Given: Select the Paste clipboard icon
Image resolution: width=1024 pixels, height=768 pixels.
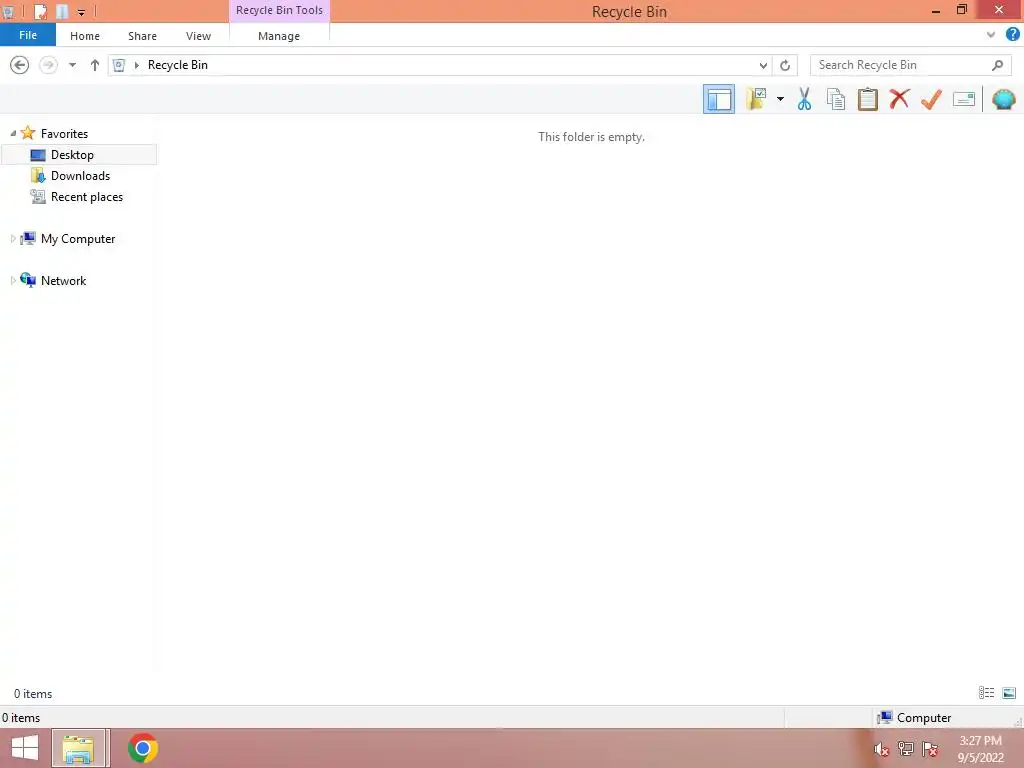Looking at the screenshot, I should [x=867, y=99].
